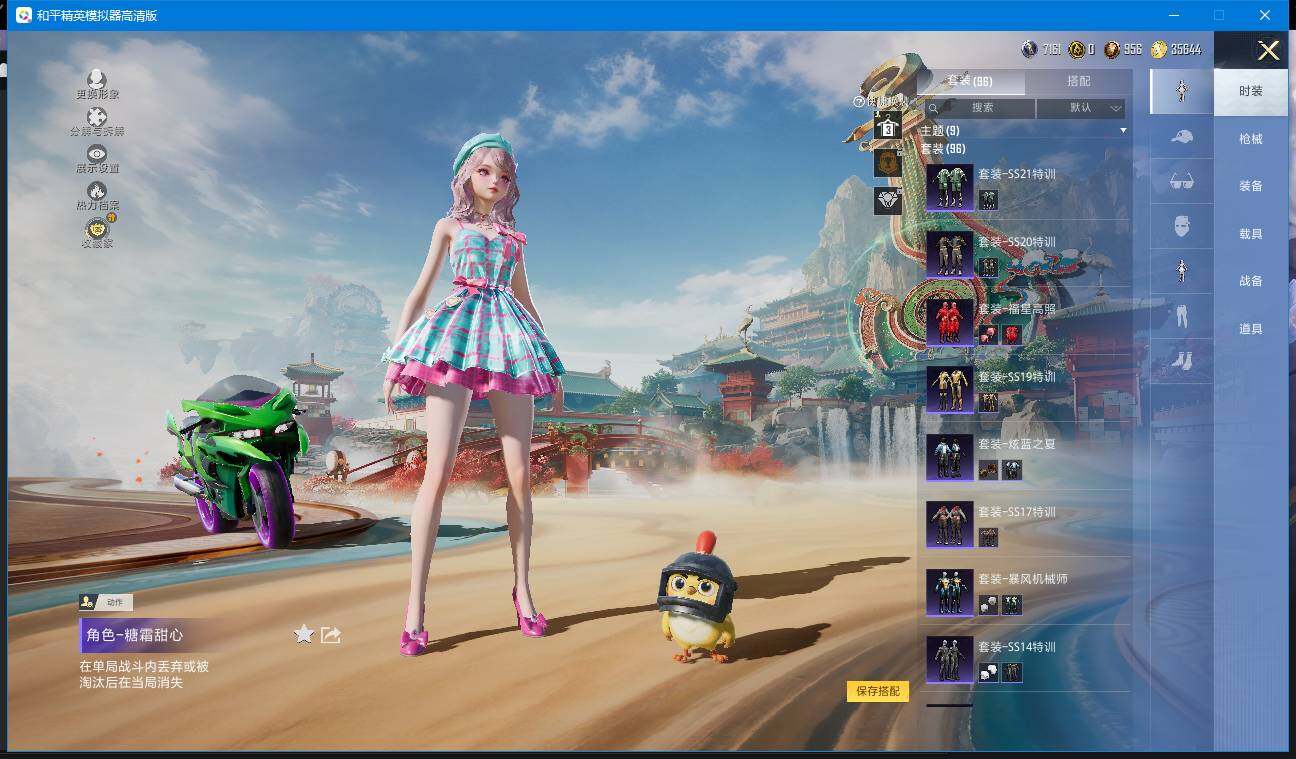Viewport: 1296px width, 759px height.
Task: Click the emulator app icon in title bar
Action: [x=23, y=15]
